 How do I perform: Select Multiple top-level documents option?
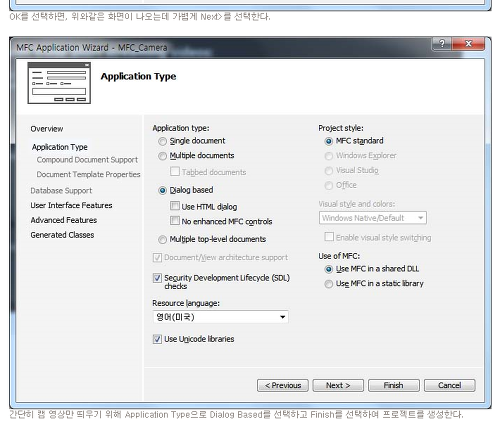pos(162,239)
